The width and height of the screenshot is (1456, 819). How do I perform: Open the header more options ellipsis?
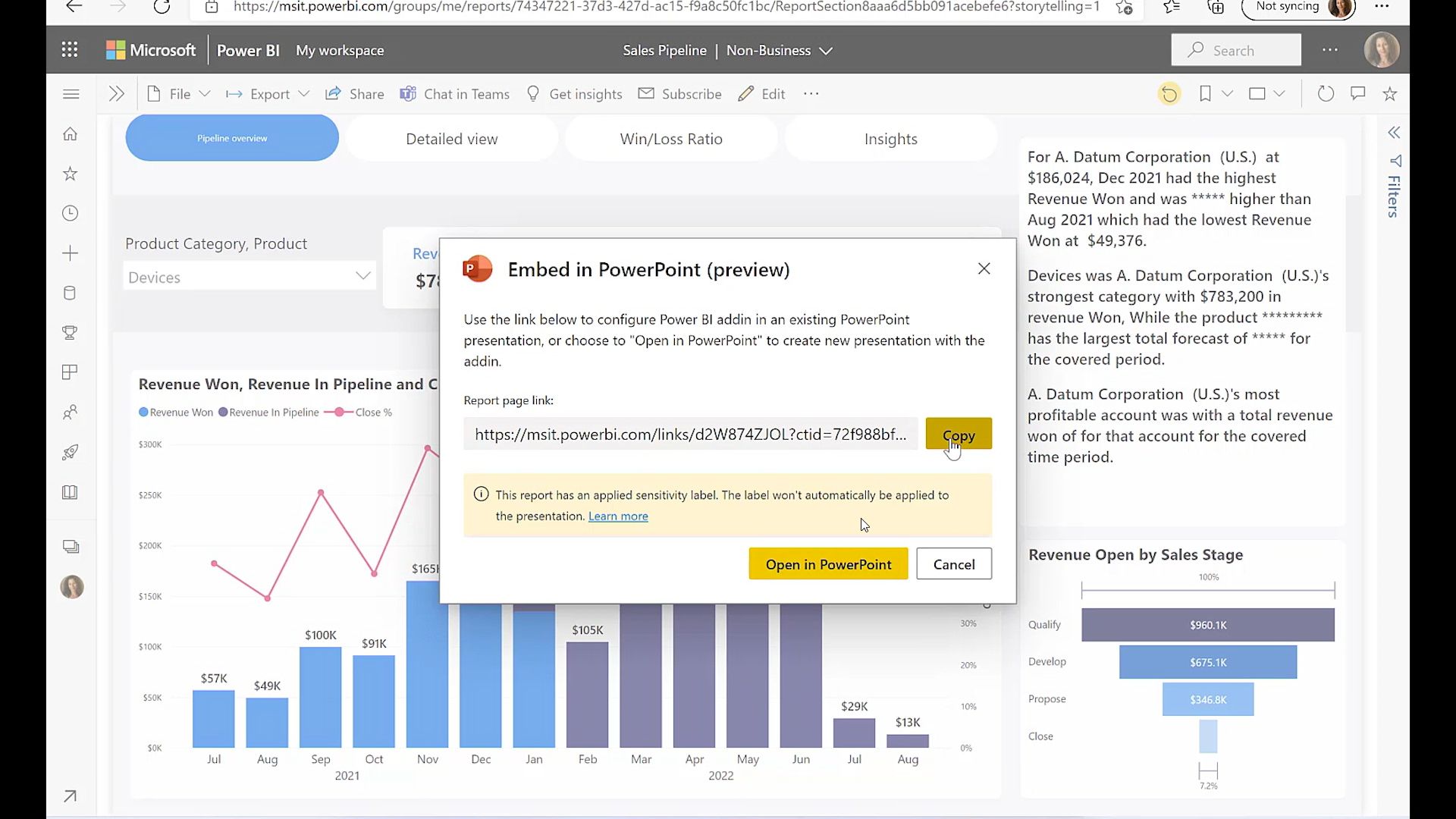click(1330, 50)
